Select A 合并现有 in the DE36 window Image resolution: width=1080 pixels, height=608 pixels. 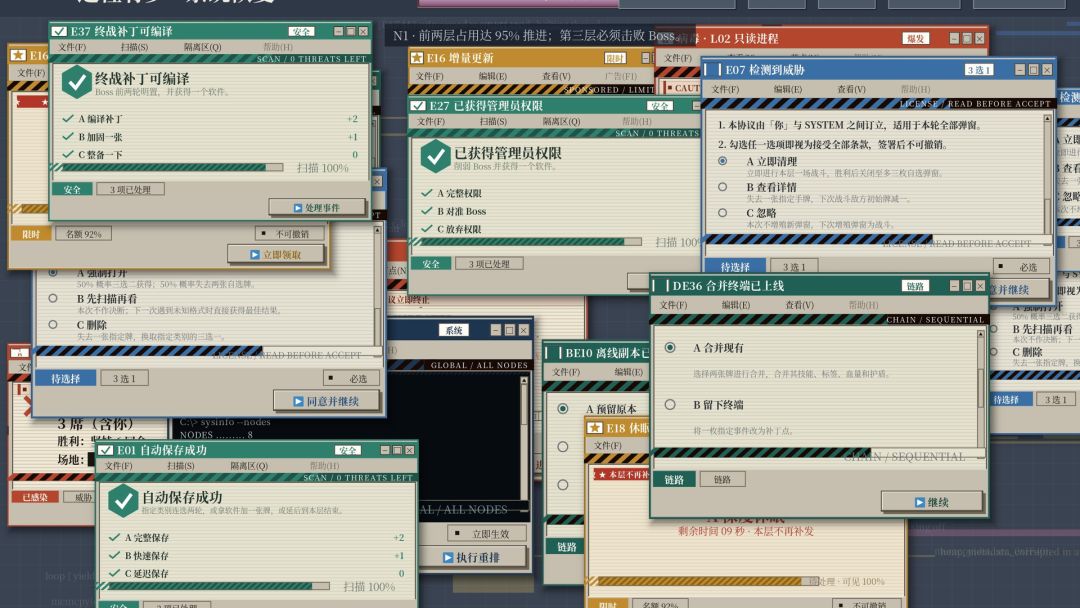coord(670,348)
